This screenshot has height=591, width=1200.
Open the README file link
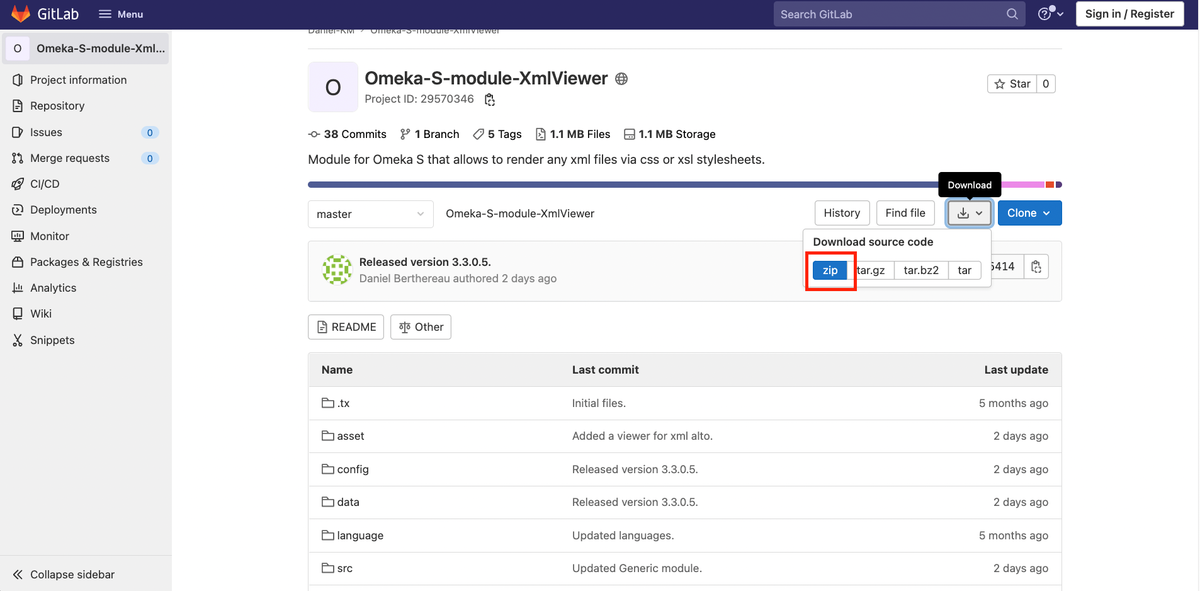click(x=346, y=327)
